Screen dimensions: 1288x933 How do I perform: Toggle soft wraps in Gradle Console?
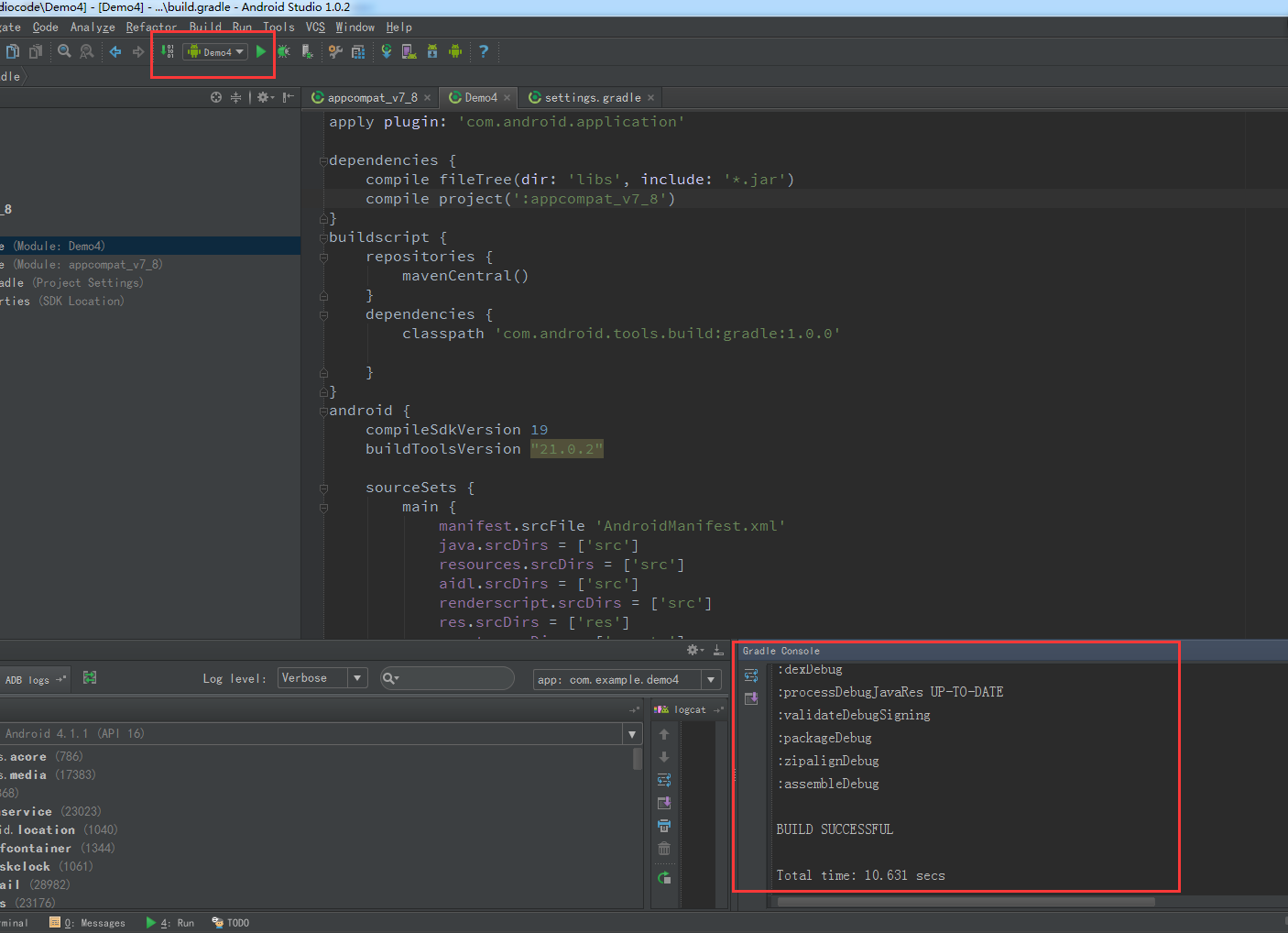coord(751,675)
